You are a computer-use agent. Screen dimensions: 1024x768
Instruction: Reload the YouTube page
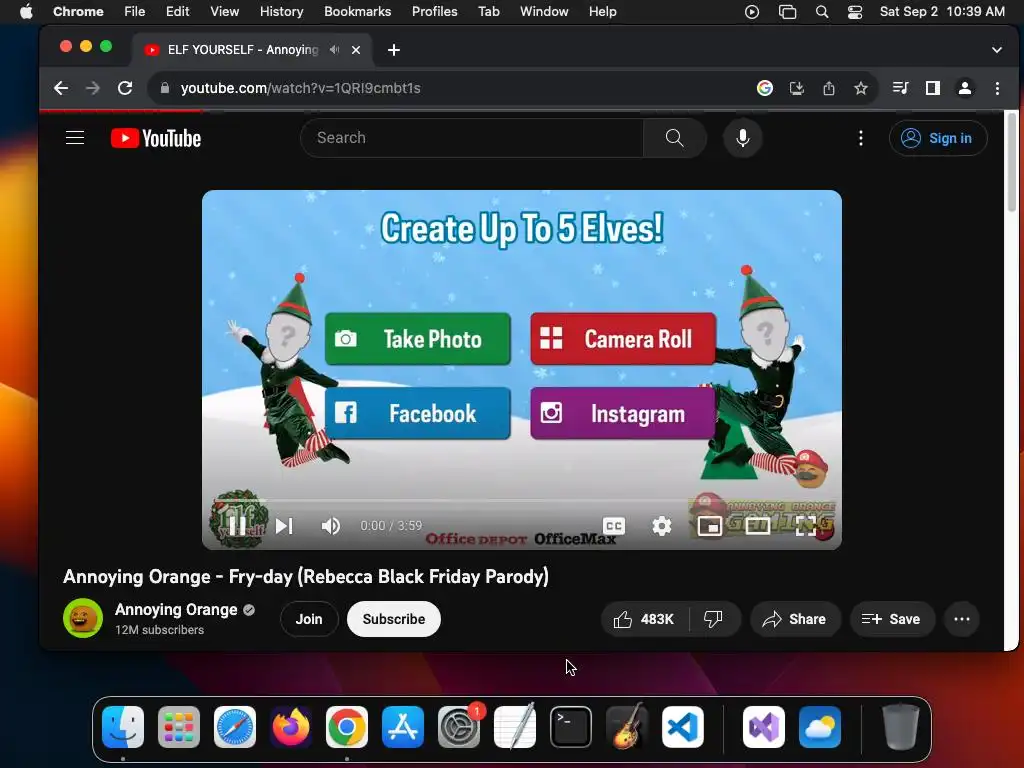125,88
